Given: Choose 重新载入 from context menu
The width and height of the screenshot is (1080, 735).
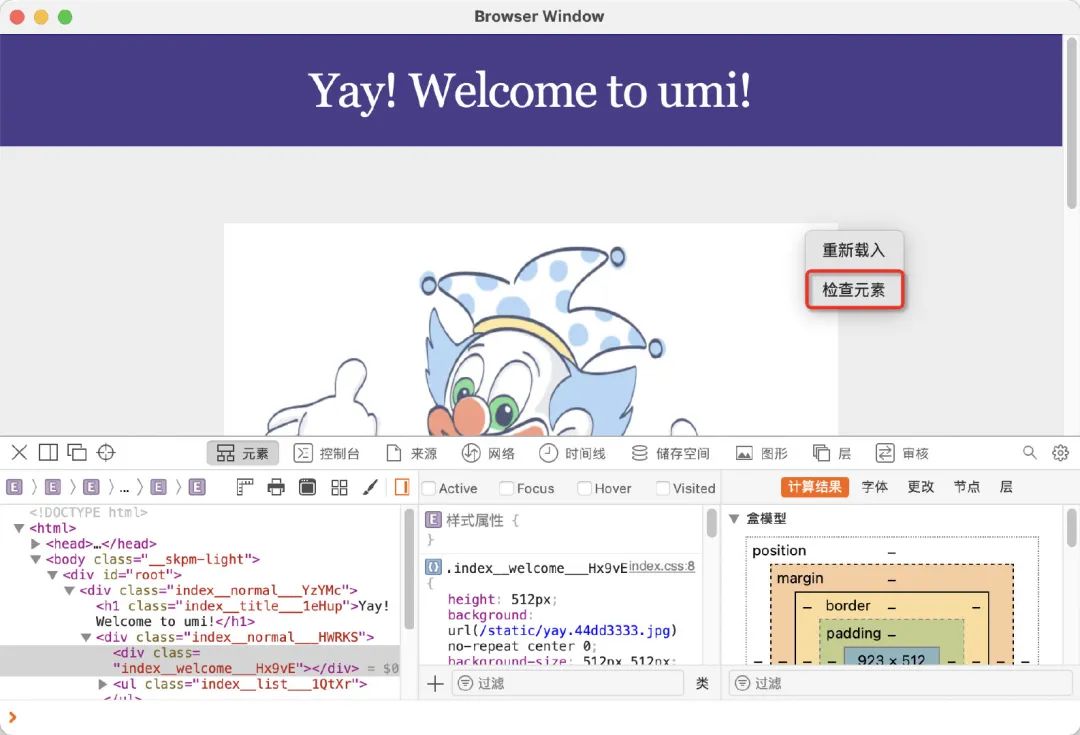Looking at the screenshot, I should point(854,250).
